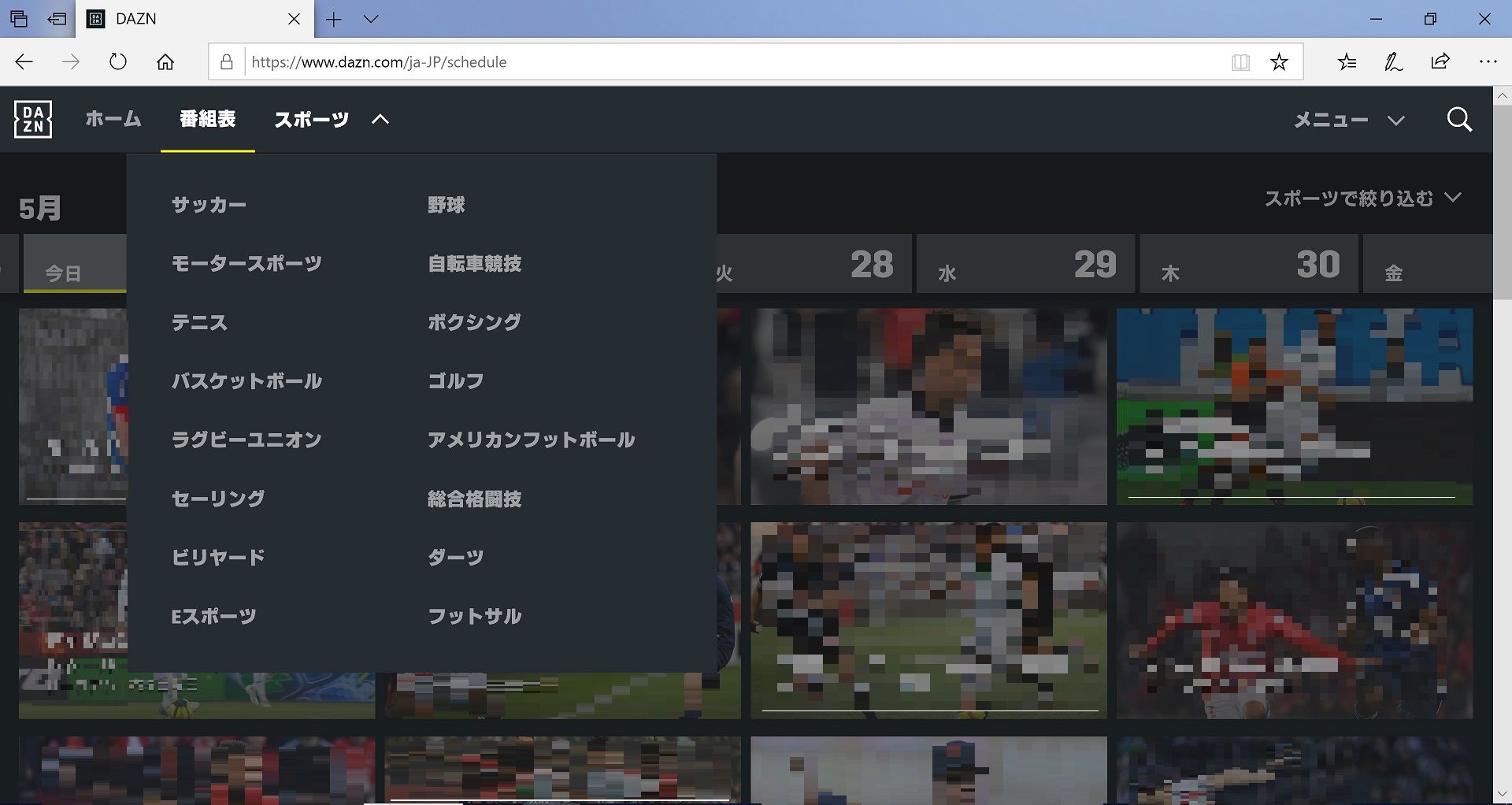This screenshot has width=1512, height=805.
Task: Click scrollbar up arrow
Action: tap(1502, 95)
